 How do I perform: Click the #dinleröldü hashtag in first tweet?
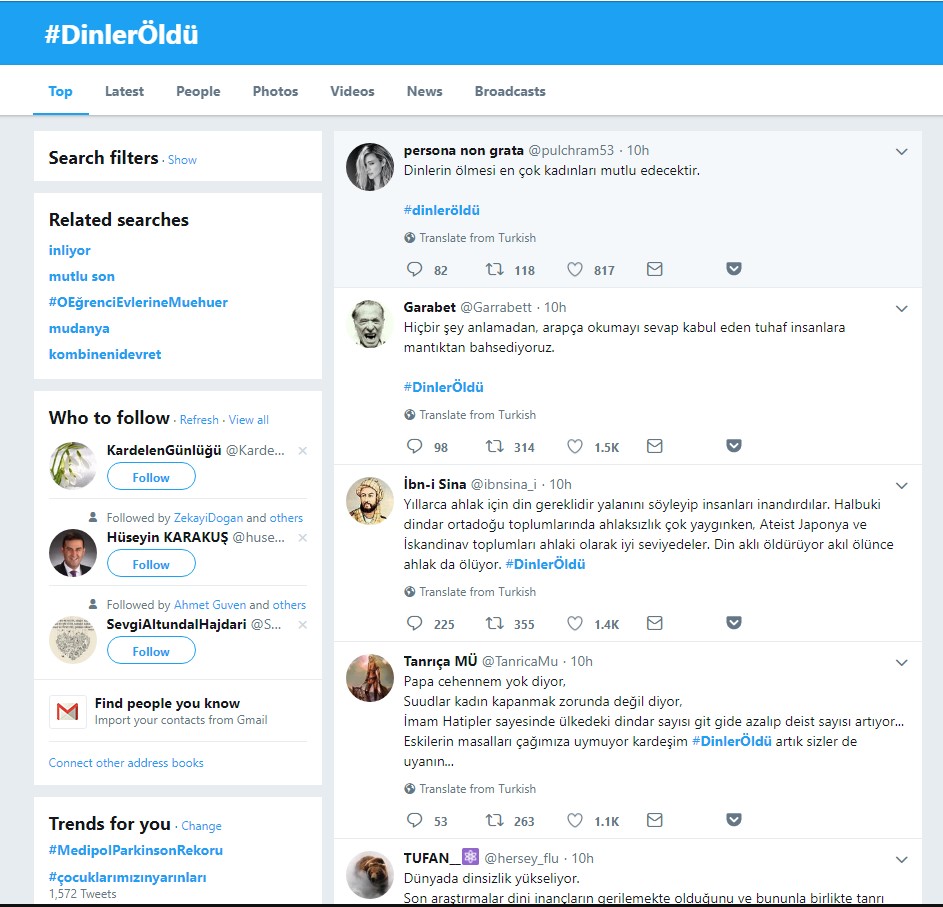[441, 211]
